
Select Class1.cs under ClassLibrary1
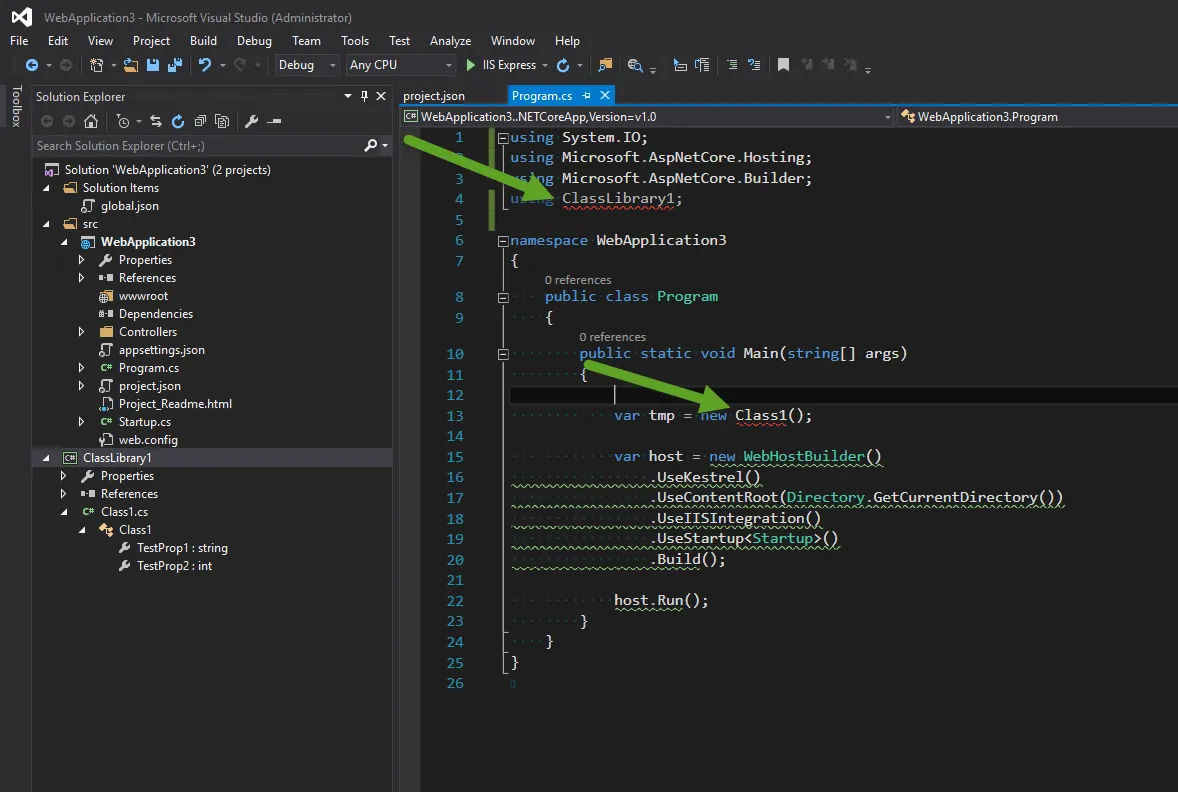124,512
